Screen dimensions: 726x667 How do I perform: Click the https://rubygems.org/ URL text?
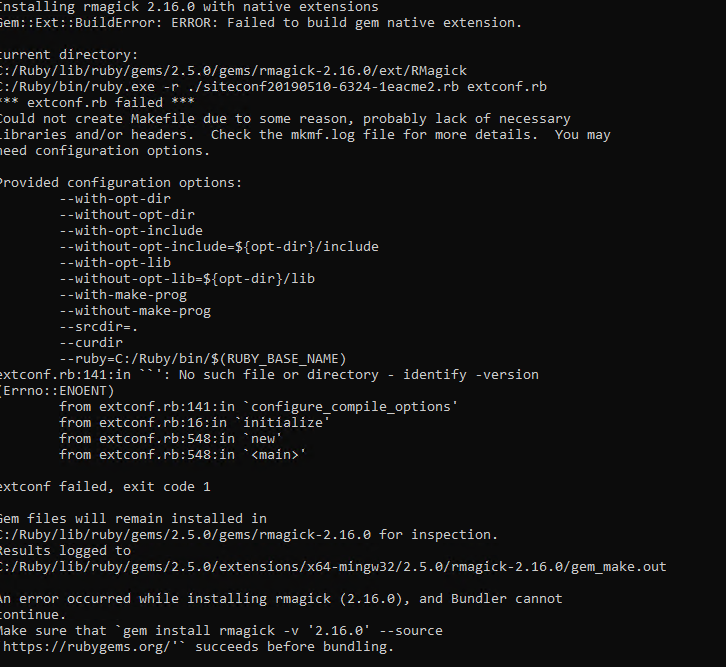pos(89,647)
